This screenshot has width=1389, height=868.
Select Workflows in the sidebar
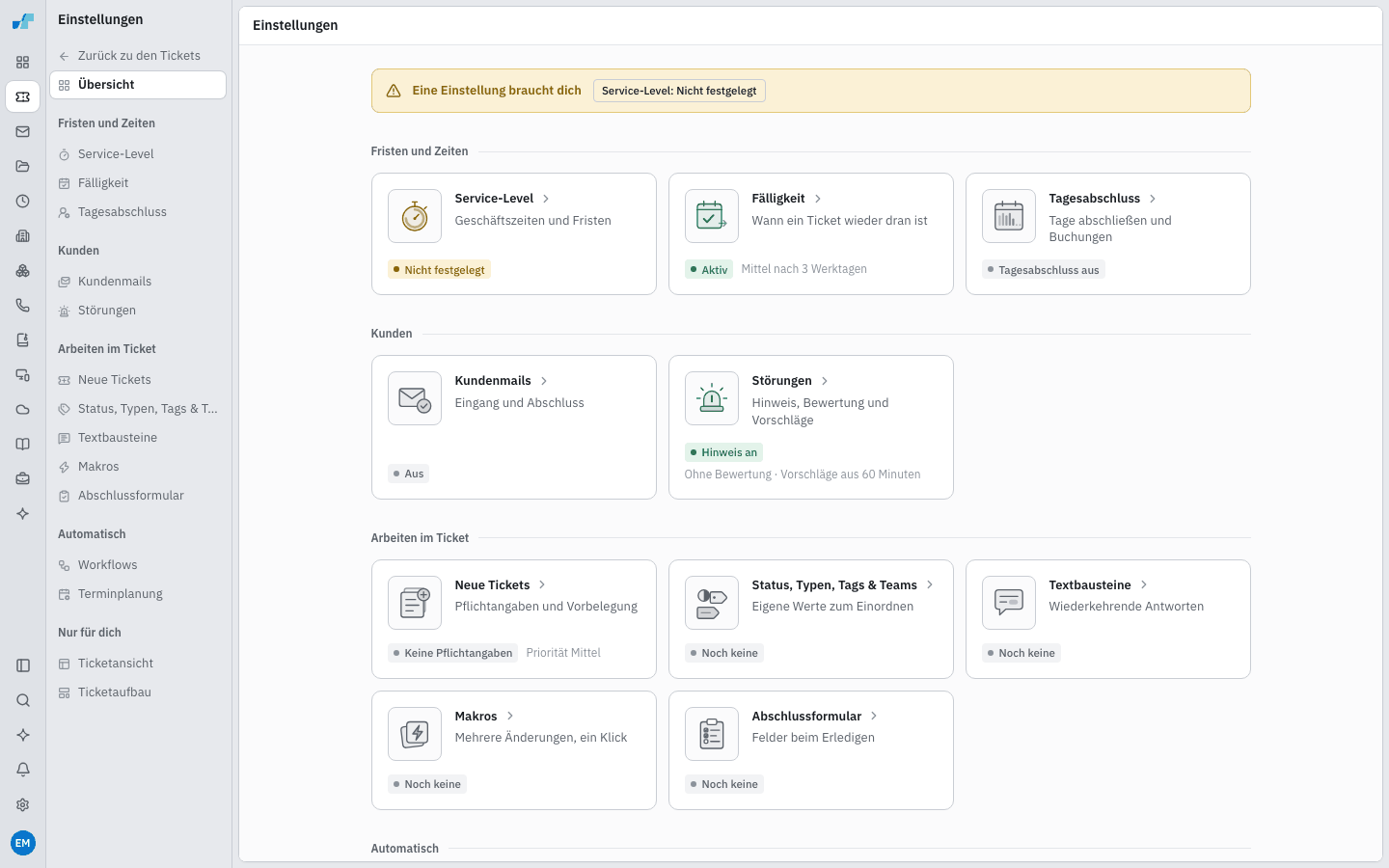(138, 565)
